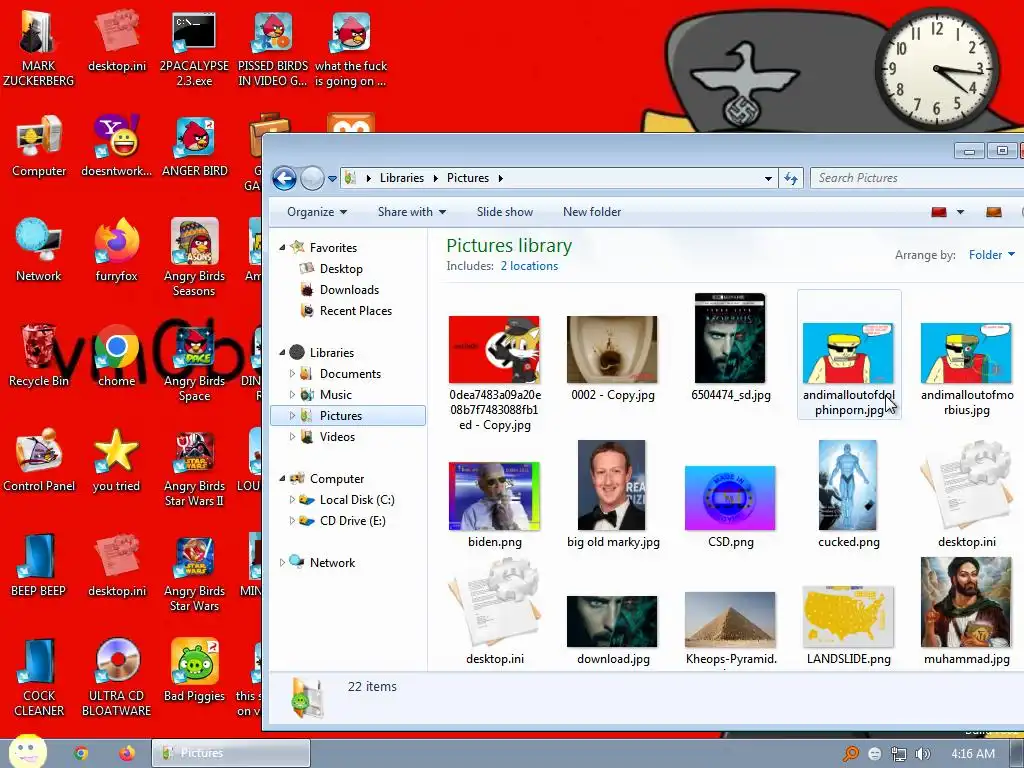Click the magnifier tray icon
The width and height of the screenshot is (1024, 768).
coord(851,754)
